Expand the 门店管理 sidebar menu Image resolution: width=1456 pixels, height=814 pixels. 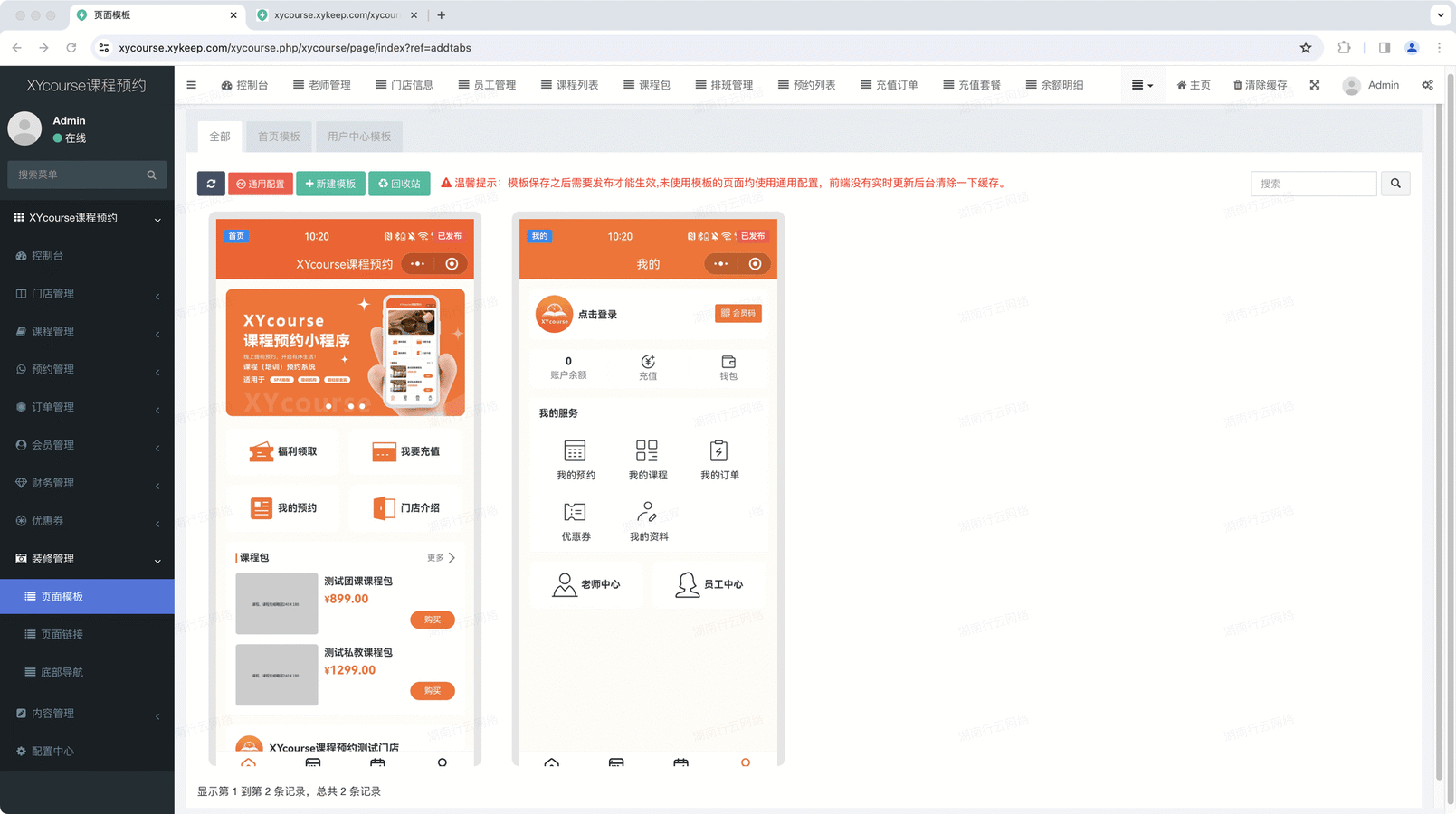[87, 294]
